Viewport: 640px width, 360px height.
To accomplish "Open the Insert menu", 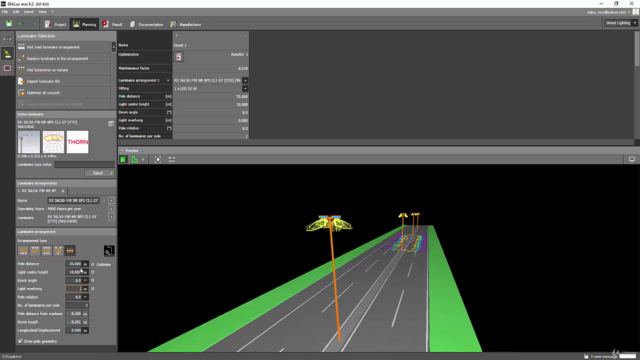I will coord(29,12).
